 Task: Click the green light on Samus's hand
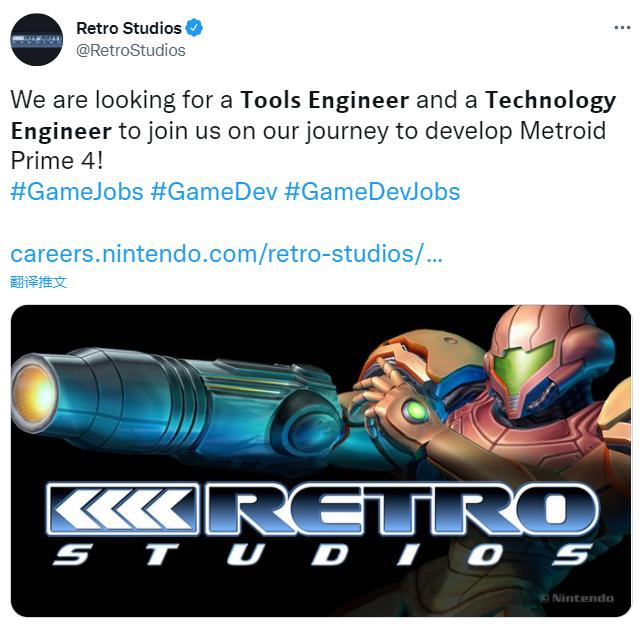pyautogui.click(x=415, y=410)
